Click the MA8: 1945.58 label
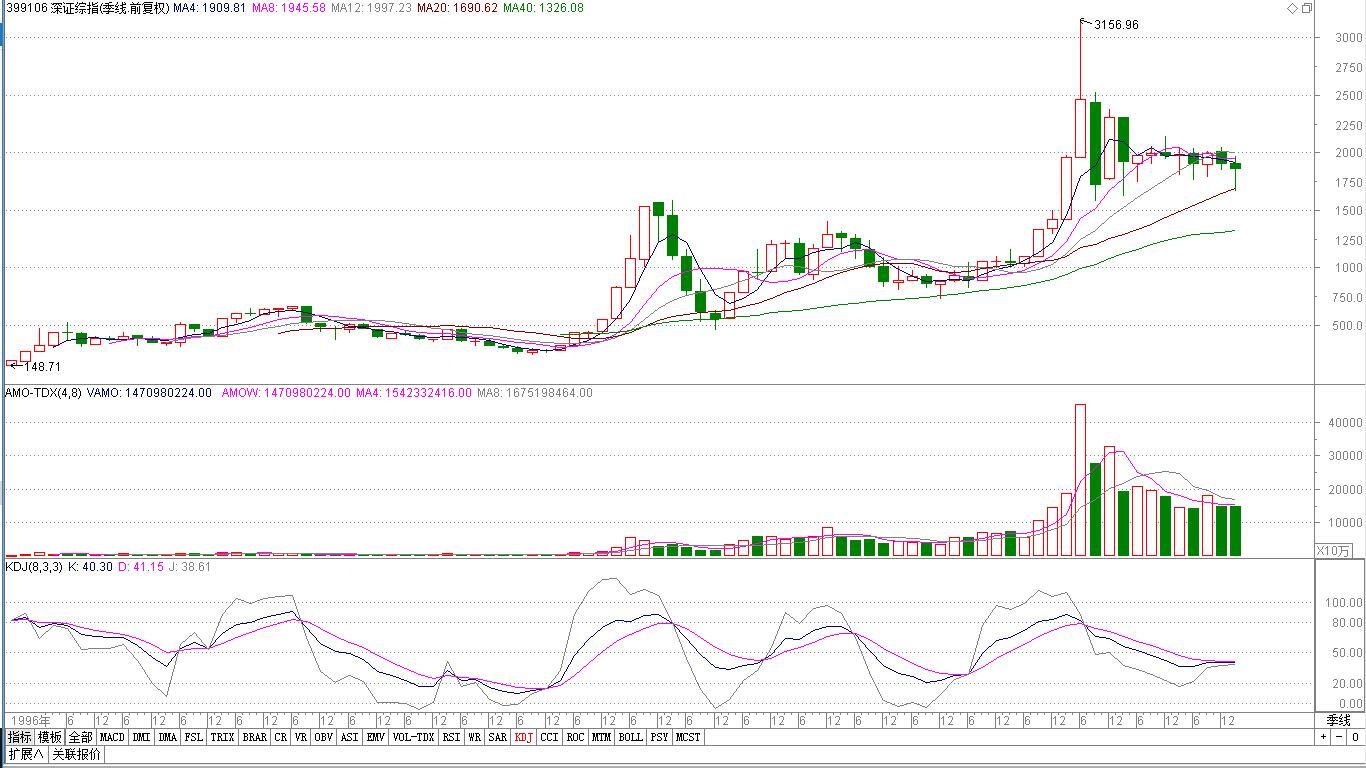The height and width of the screenshot is (768, 1366). click(x=288, y=8)
